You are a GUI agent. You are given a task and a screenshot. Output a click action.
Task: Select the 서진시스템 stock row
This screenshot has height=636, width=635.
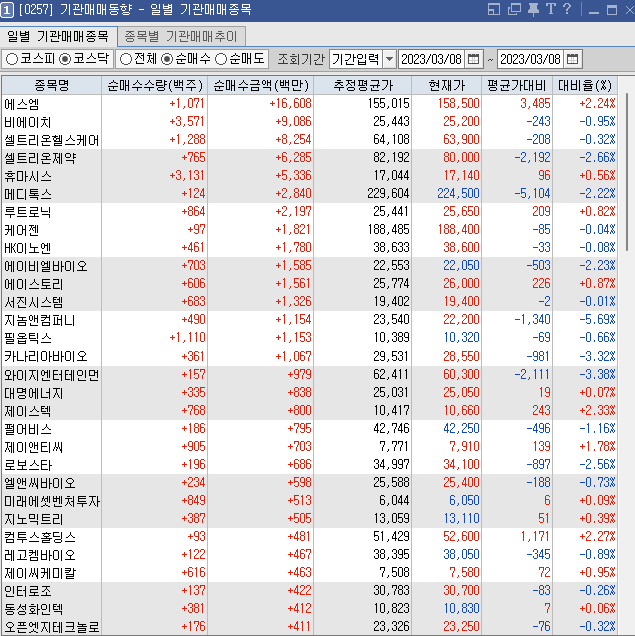click(310, 302)
